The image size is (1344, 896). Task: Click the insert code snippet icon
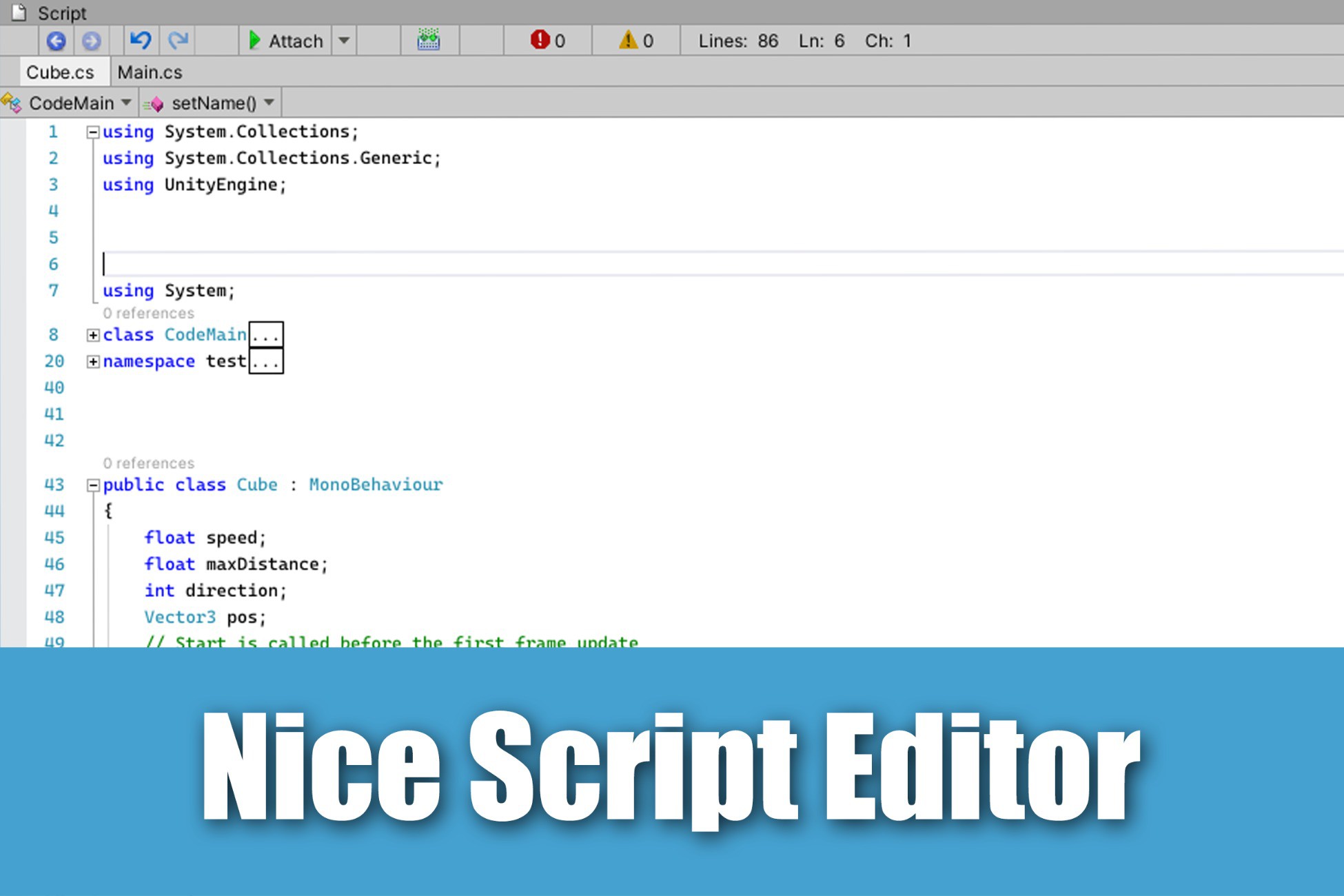pos(428,40)
